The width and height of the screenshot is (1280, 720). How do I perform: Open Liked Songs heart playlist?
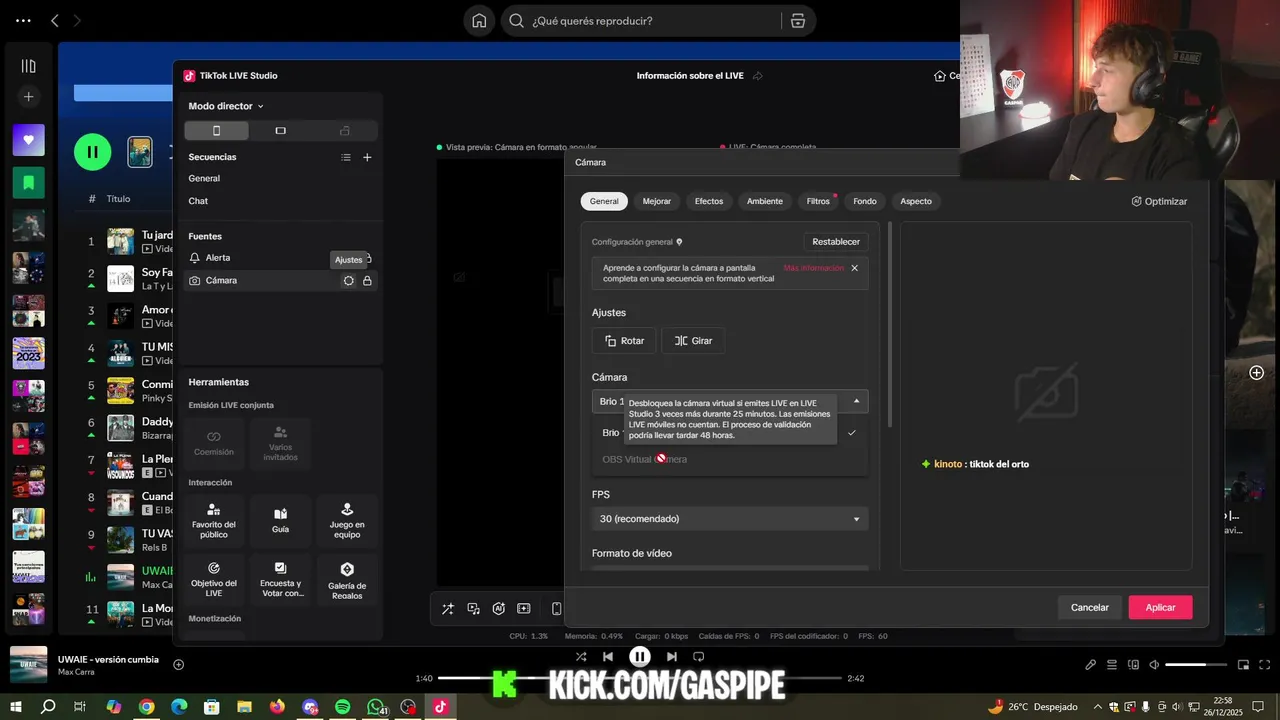[x=29, y=140]
